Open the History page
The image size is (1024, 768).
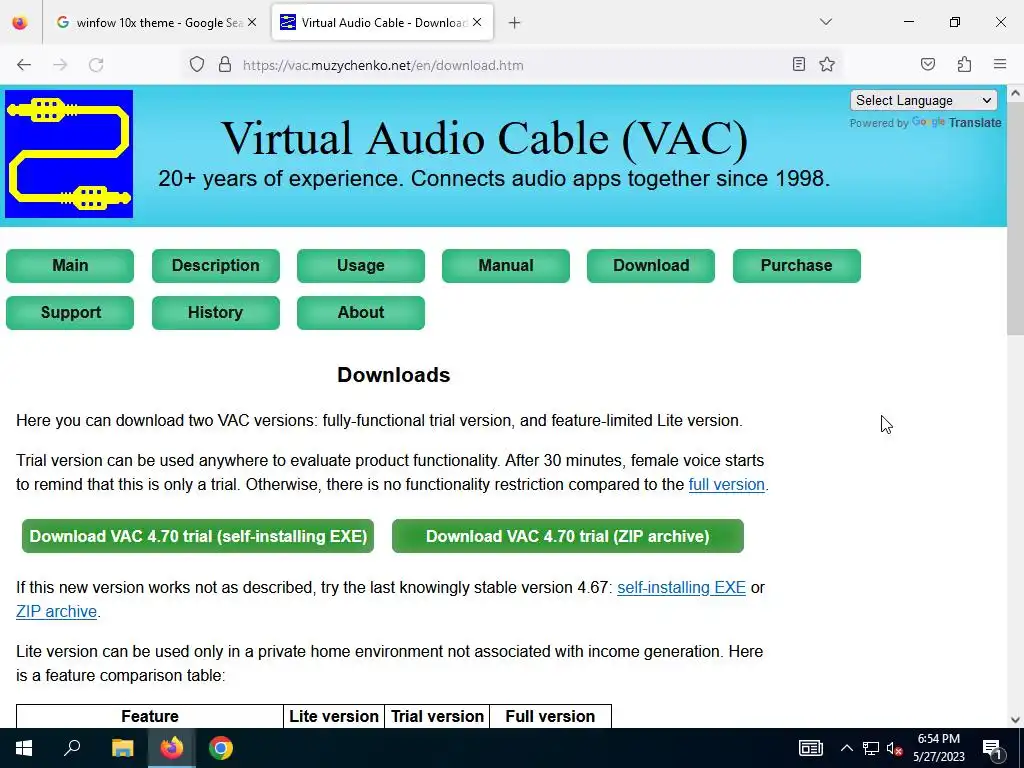click(x=216, y=313)
